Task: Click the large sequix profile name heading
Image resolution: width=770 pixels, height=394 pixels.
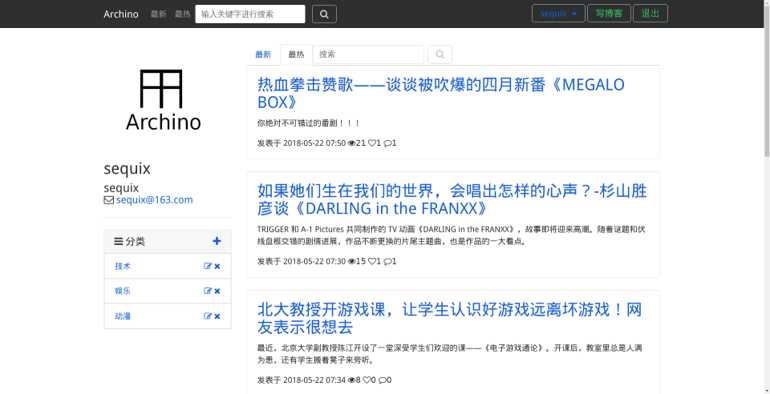Action: point(127,169)
